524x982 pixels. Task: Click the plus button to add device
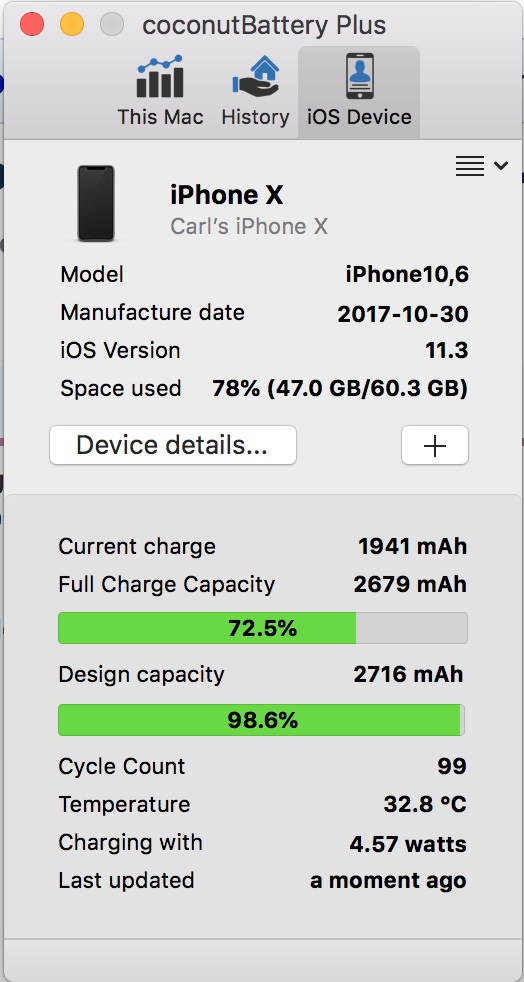tap(434, 445)
